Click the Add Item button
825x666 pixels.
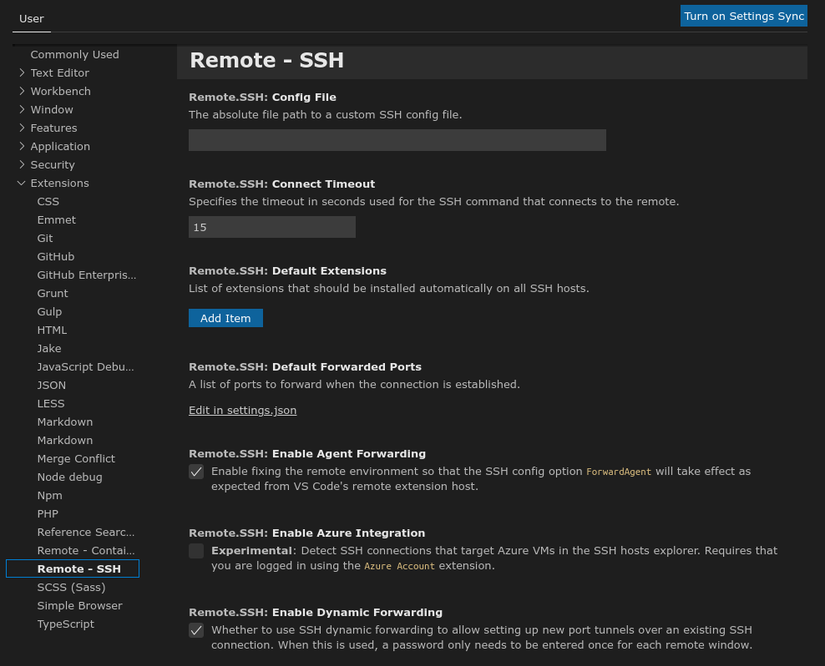(225, 317)
